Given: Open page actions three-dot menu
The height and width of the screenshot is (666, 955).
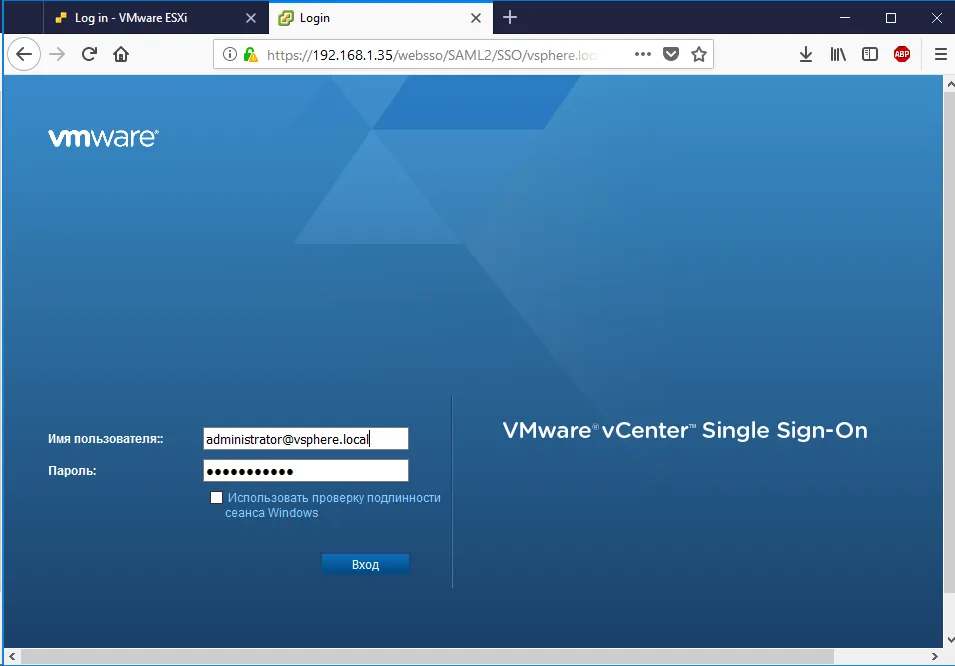Looking at the screenshot, I should point(643,54).
